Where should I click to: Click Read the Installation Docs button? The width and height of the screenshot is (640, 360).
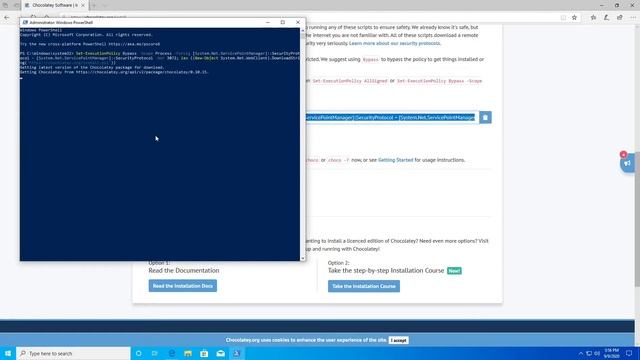183,286
